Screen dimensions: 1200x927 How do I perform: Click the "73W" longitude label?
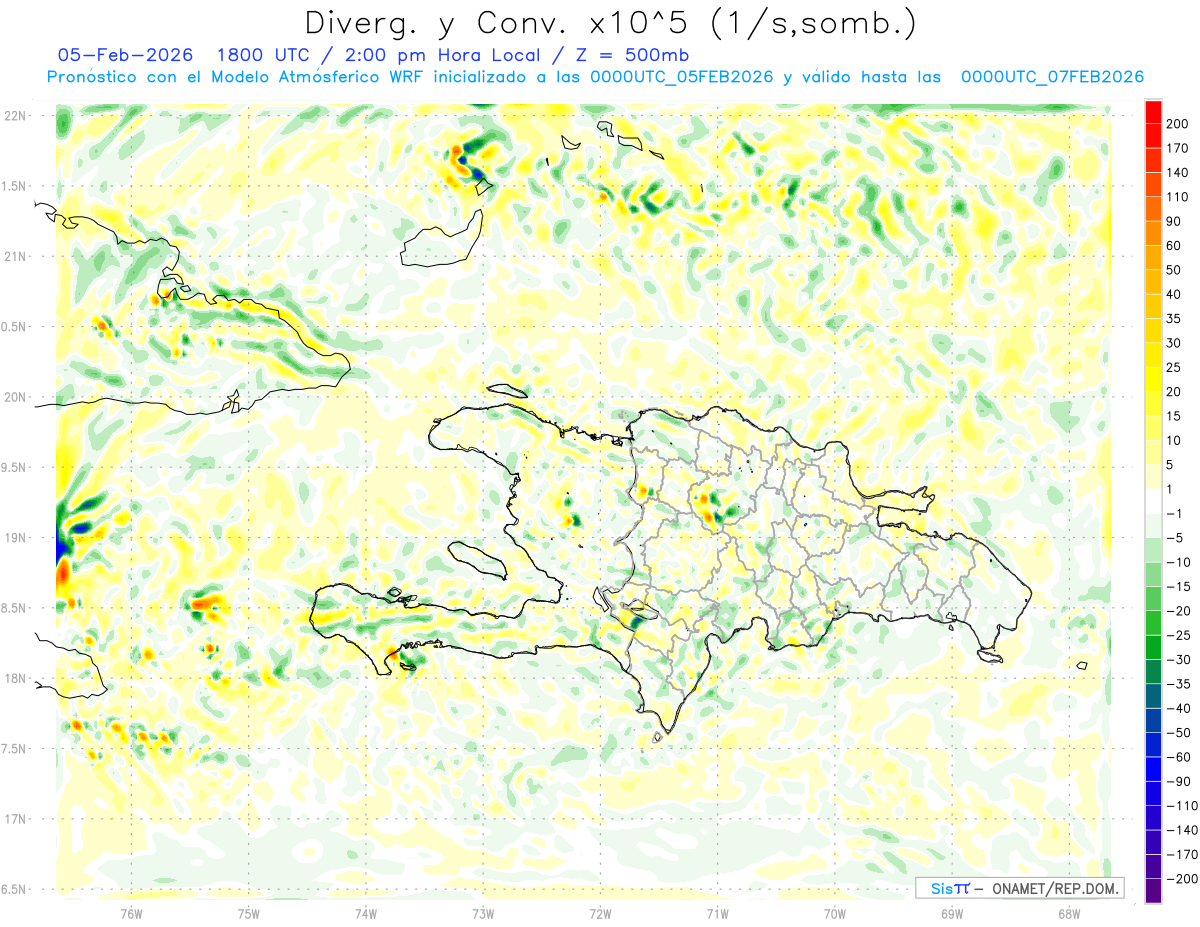[483, 912]
